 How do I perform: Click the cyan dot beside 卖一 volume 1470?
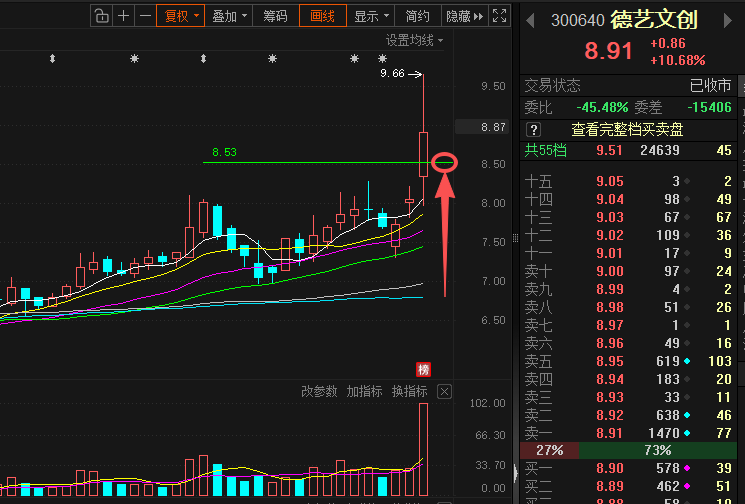(687, 433)
